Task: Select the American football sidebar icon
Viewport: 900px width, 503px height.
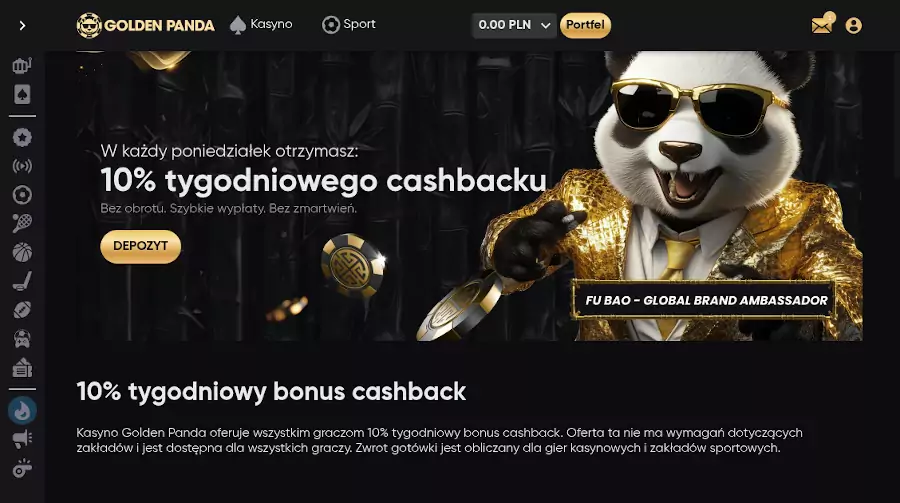Action: click(22, 310)
